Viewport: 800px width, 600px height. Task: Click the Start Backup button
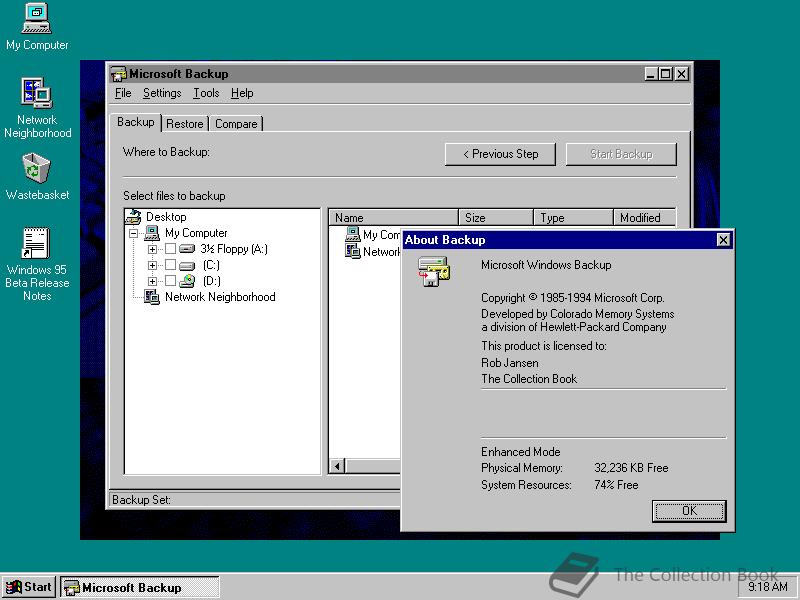click(x=621, y=154)
